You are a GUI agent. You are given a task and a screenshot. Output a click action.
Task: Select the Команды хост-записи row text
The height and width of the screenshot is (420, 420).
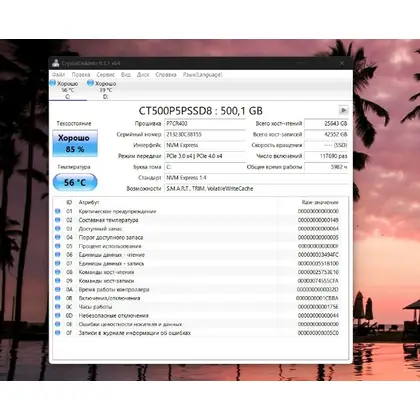[x=106, y=281]
